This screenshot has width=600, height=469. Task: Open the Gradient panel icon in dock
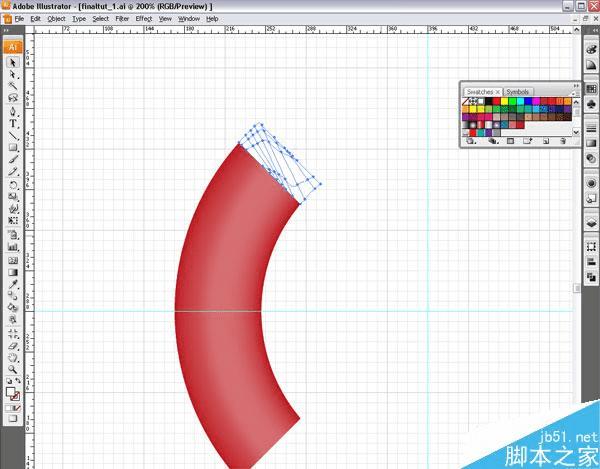pyautogui.click(x=591, y=143)
